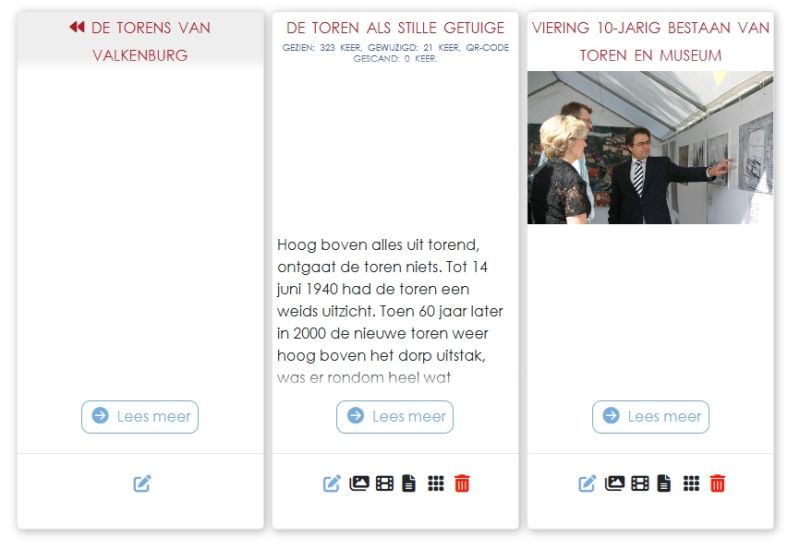This screenshot has width=800, height=548.
Task: Open the film/video icon in the middle card
Action: click(385, 483)
